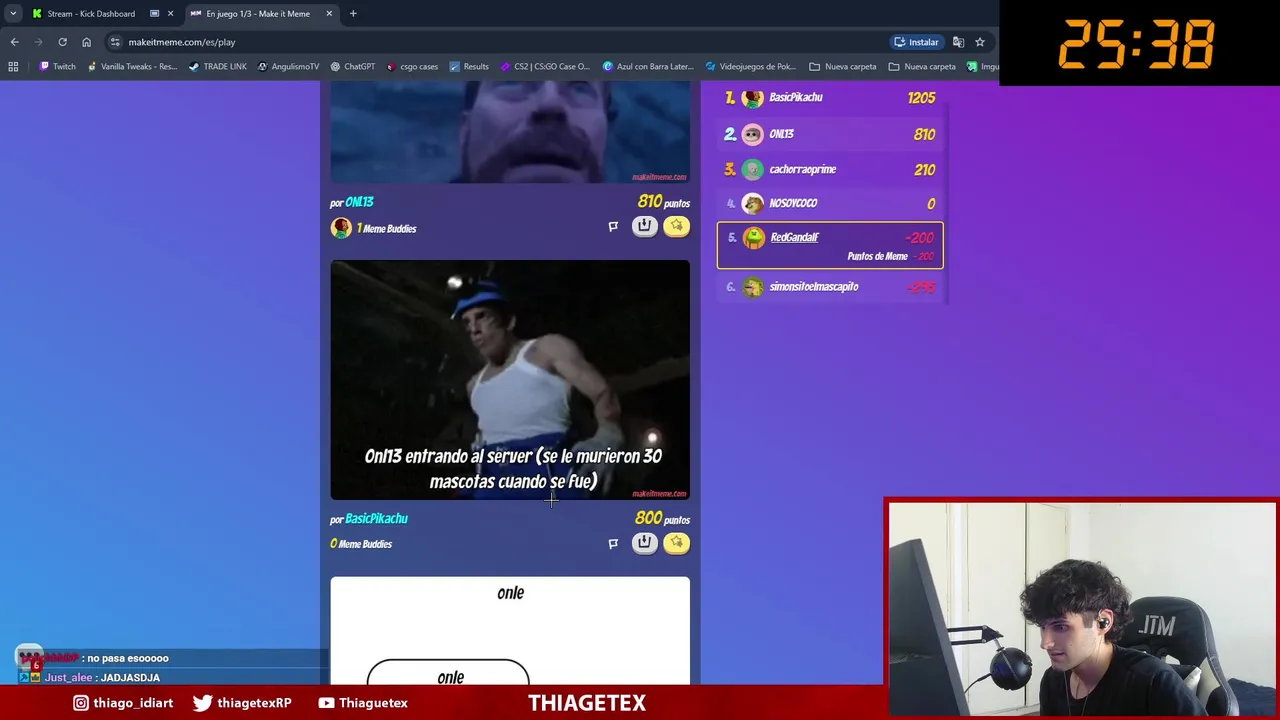
Task: Select cachorraoprime row in leaderboard
Action: (x=830, y=169)
